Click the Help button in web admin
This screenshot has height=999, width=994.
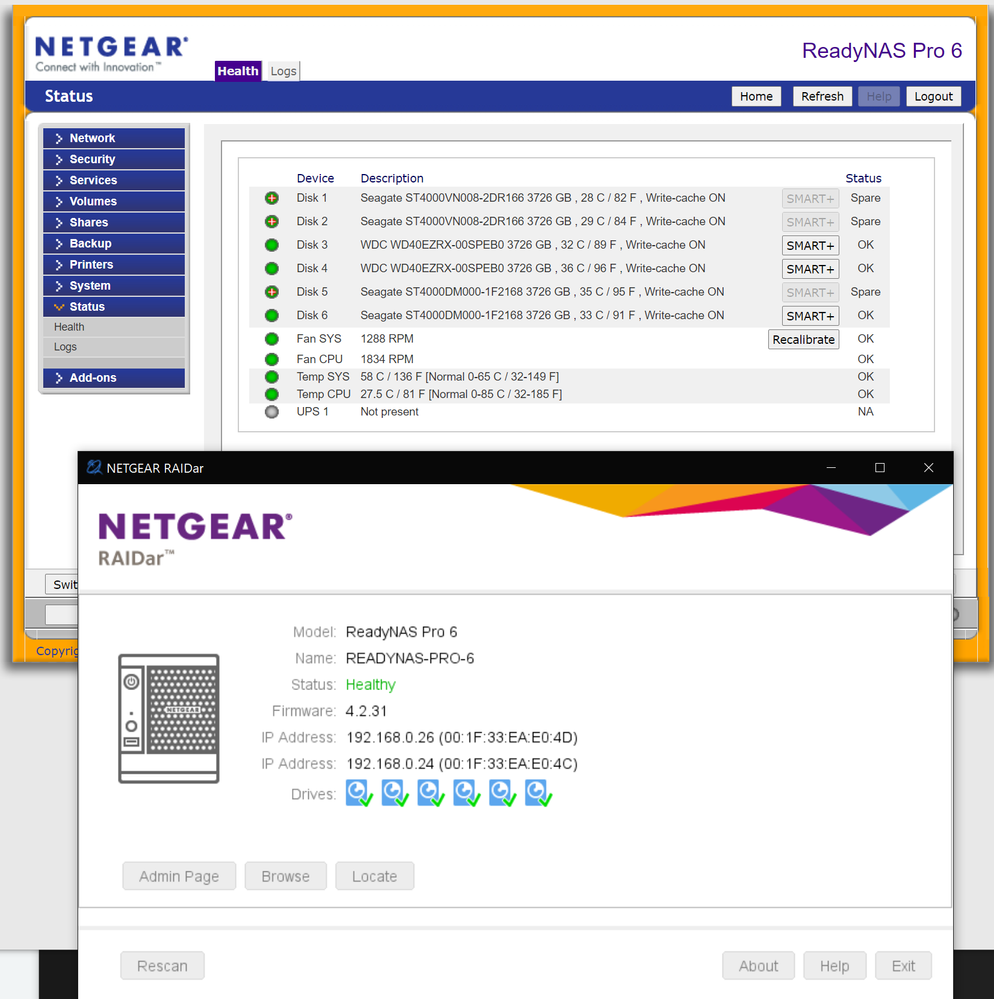click(879, 96)
